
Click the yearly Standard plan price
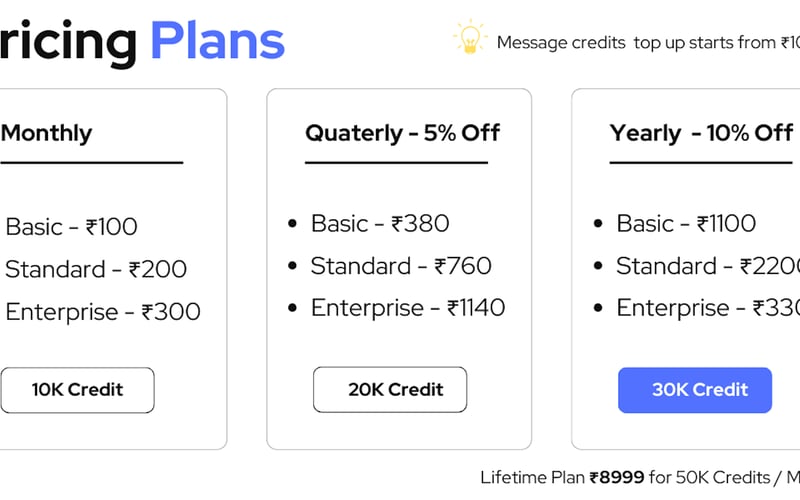(x=707, y=266)
